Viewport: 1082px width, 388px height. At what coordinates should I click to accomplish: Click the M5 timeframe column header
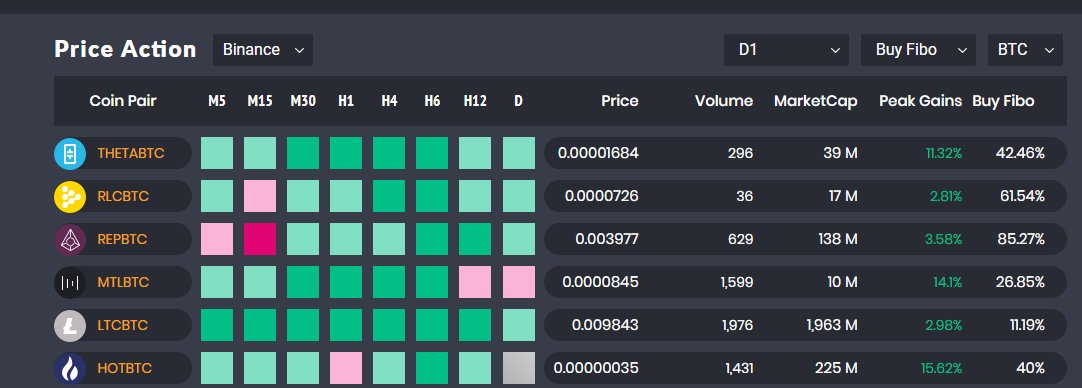click(217, 101)
